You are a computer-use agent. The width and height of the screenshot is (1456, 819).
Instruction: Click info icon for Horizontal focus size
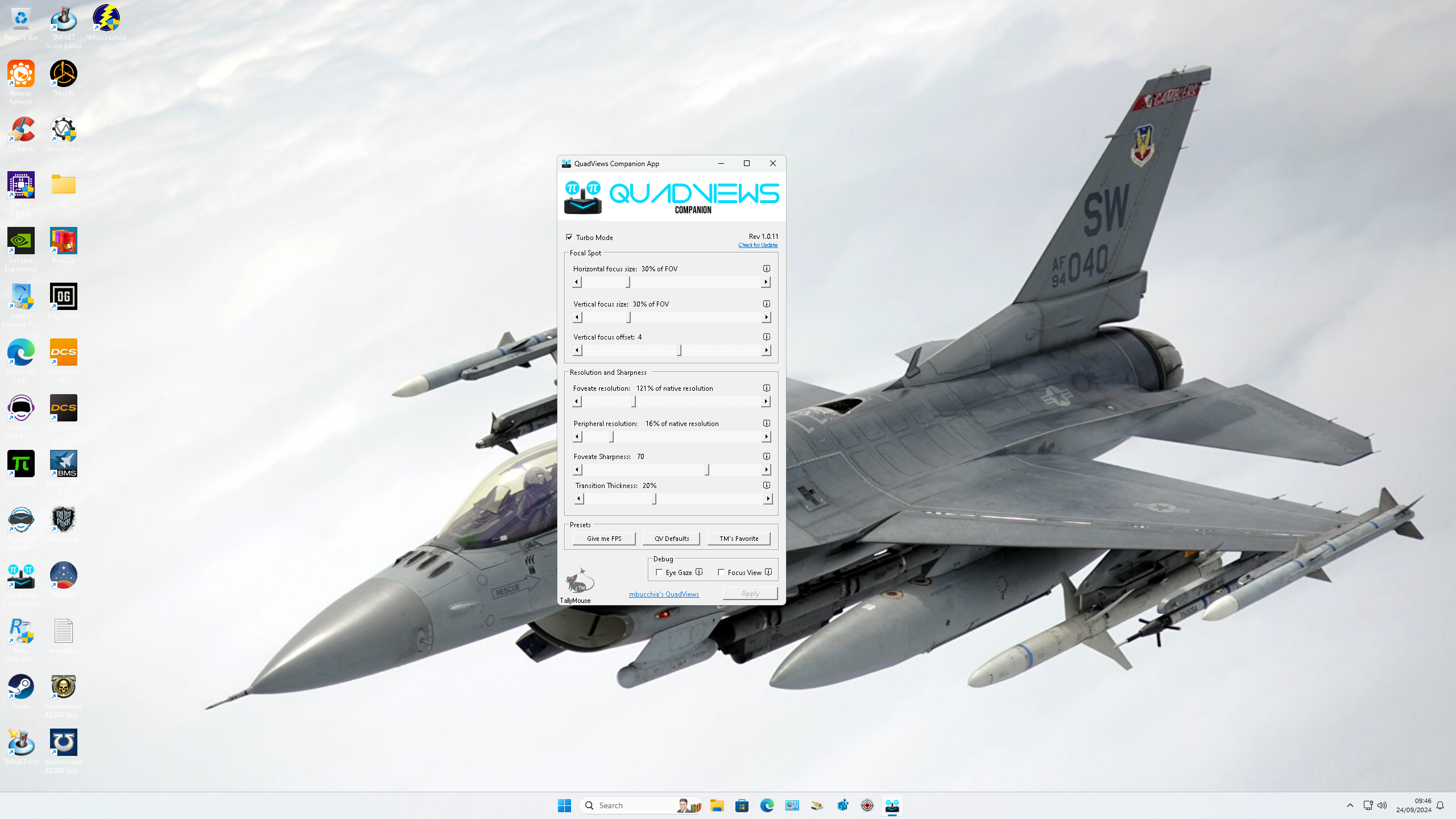coord(766,268)
